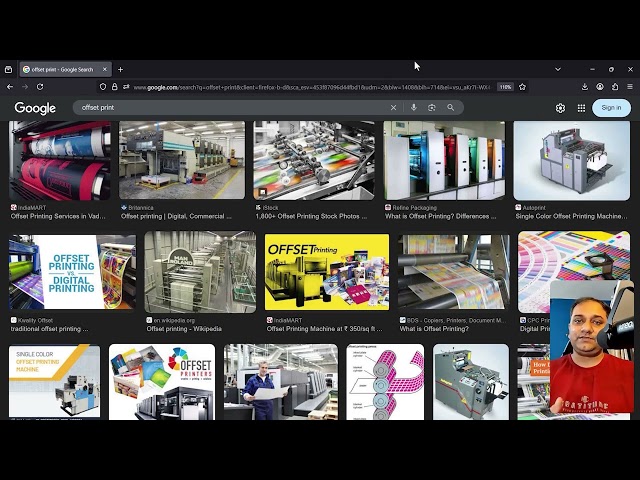Reload the Google Search page
This screenshot has width=640, height=480.
tap(40, 87)
